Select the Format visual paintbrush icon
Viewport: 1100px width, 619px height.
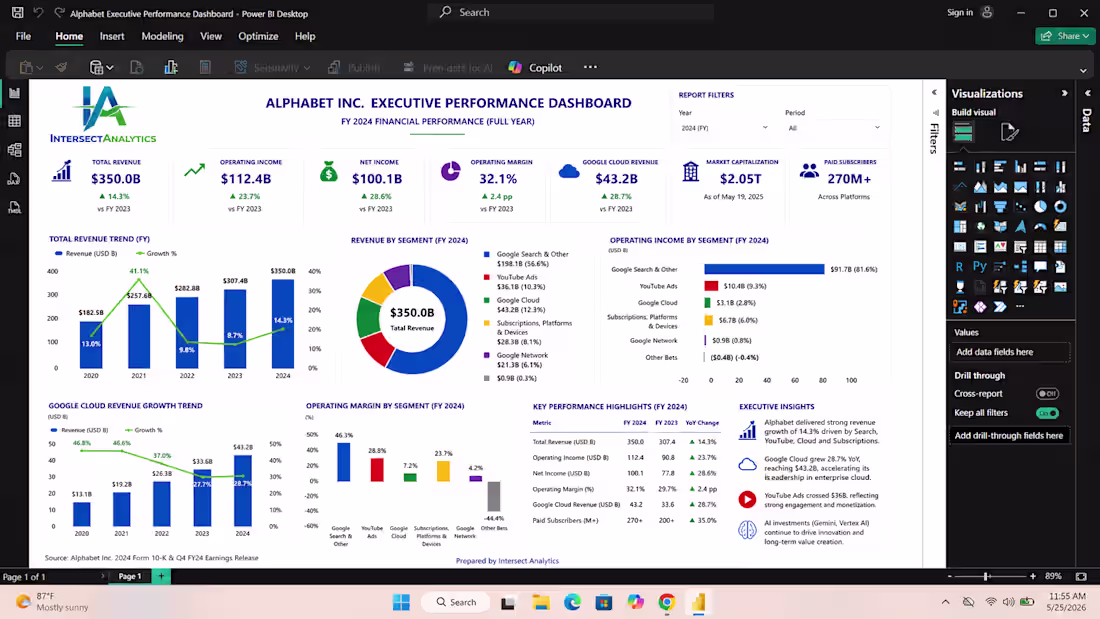(x=1009, y=132)
